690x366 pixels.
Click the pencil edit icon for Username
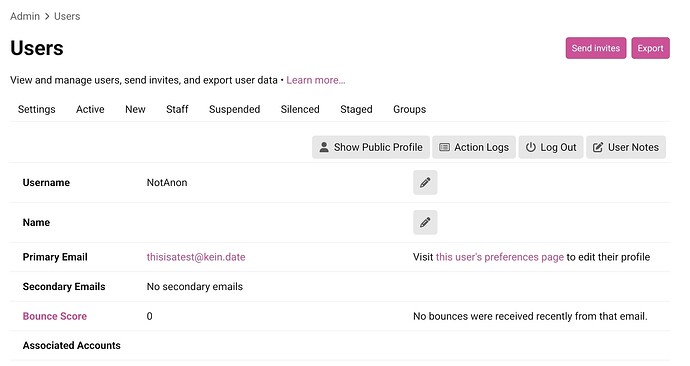coord(425,182)
